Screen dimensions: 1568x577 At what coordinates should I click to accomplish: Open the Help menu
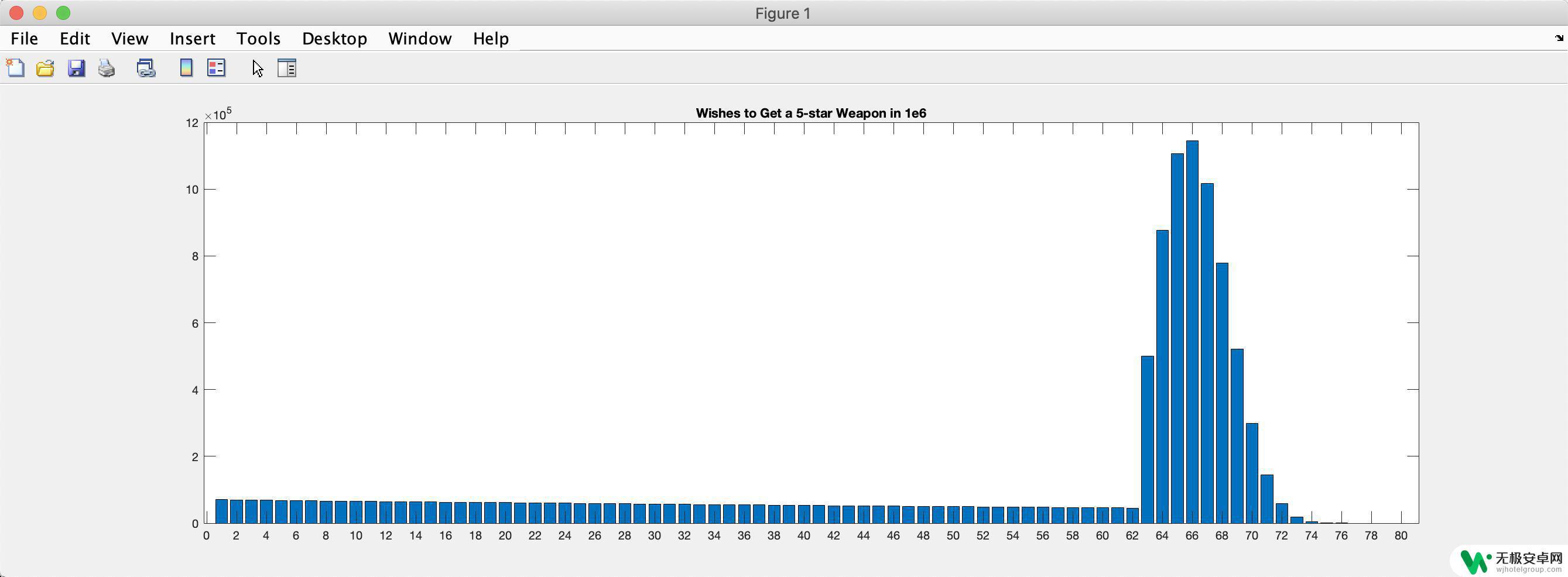pos(491,39)
